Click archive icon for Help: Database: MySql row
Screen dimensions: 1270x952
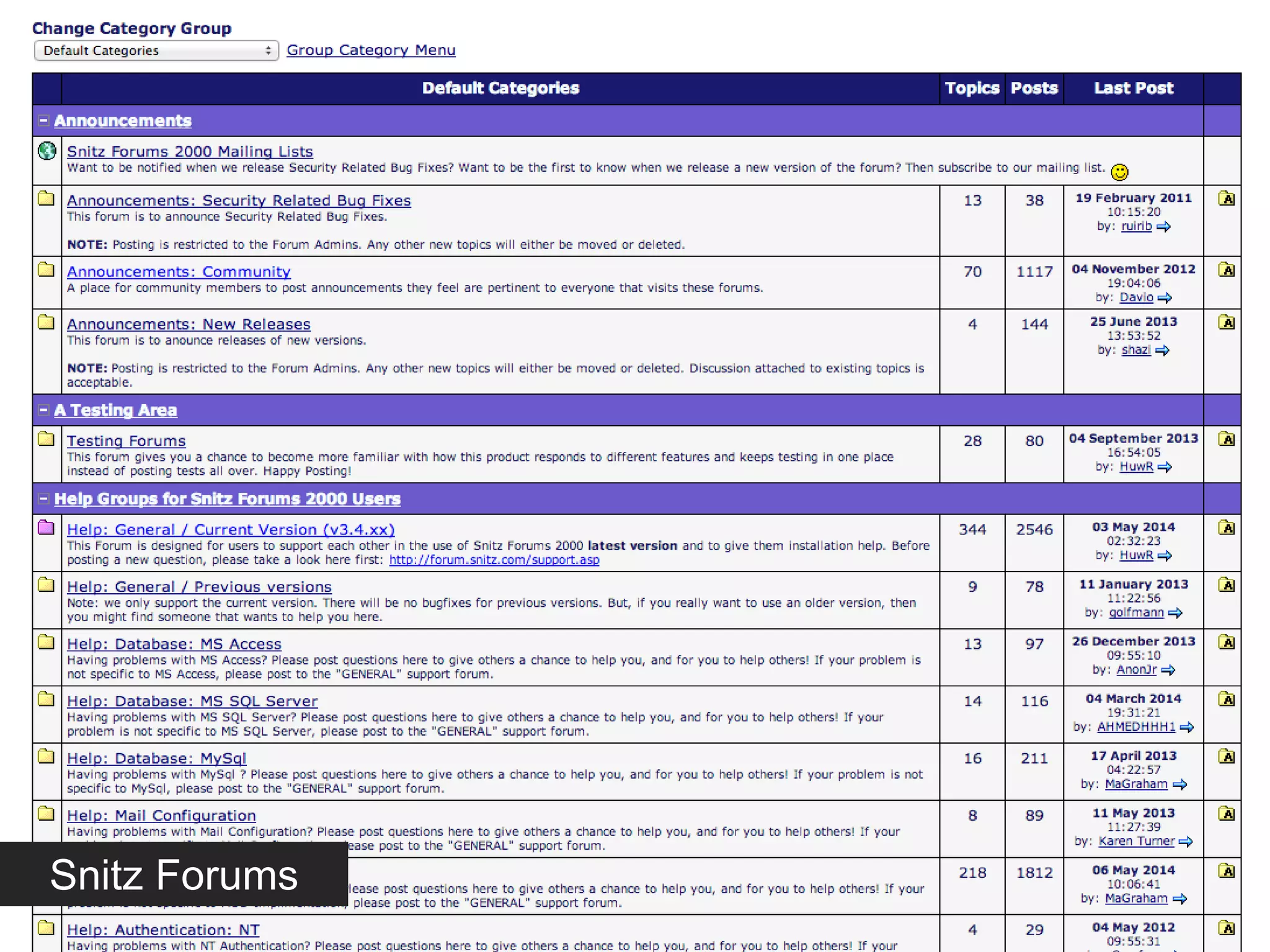(1226, 756)
